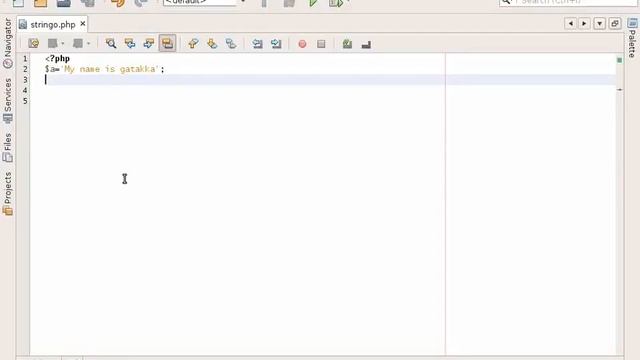
Task: Toggle bookmark on current line
Action: tap(231, 44)
